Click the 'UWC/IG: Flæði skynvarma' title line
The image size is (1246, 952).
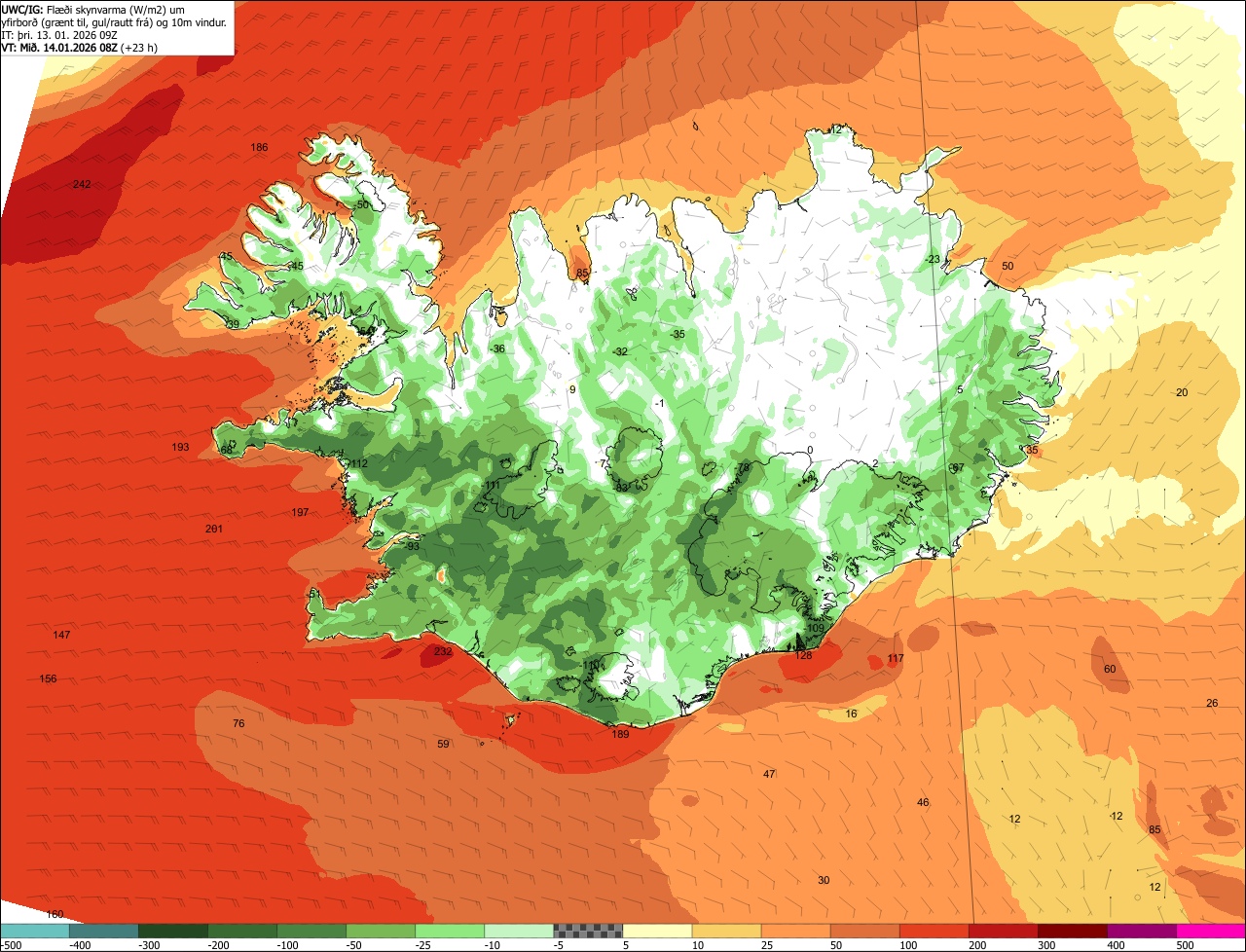tap(93, 9)
